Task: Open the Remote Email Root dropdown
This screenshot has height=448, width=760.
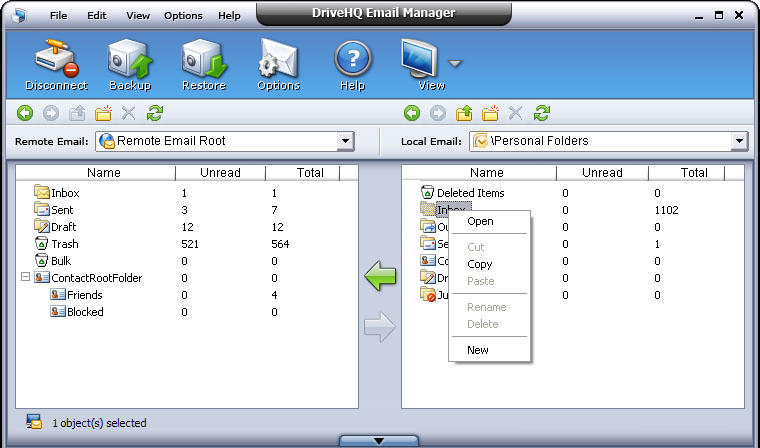Action: point(345,142)
